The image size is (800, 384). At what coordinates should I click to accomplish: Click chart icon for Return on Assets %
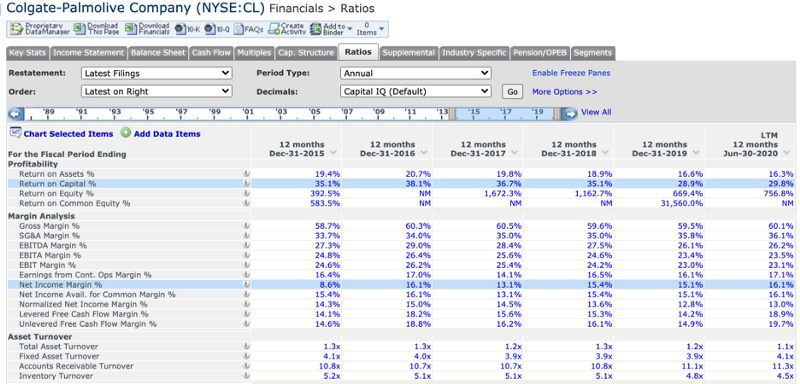246,174
